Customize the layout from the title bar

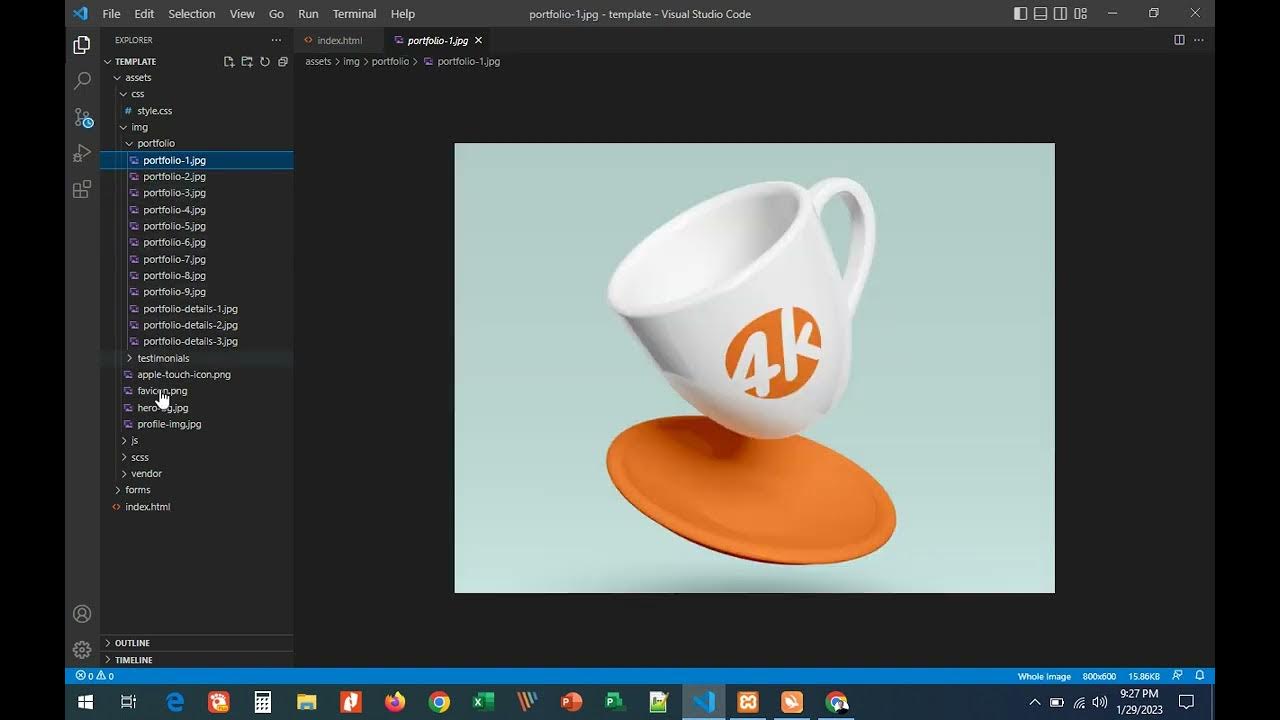point(1081,14)
